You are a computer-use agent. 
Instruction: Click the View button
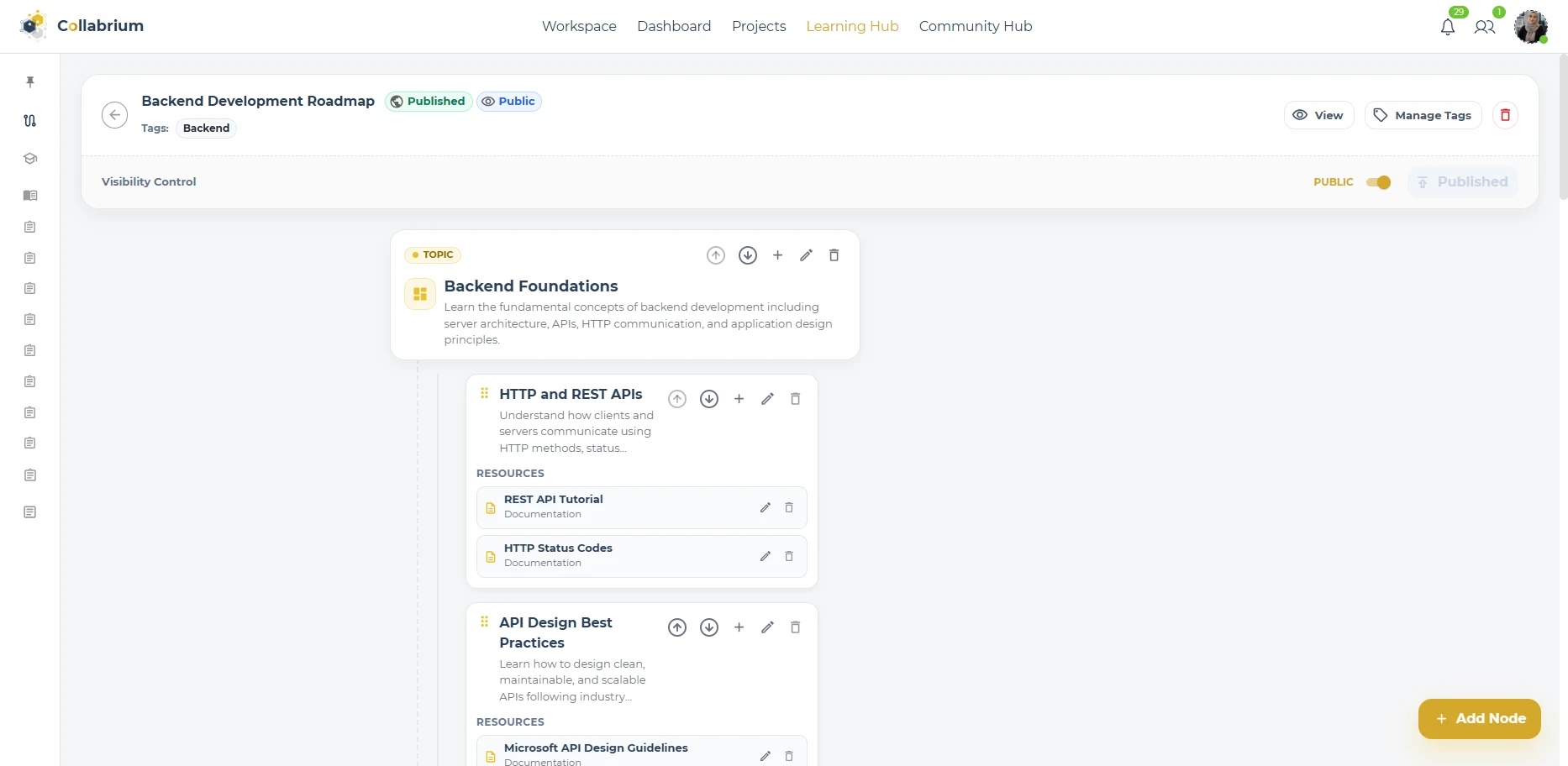coord(1318,115)
